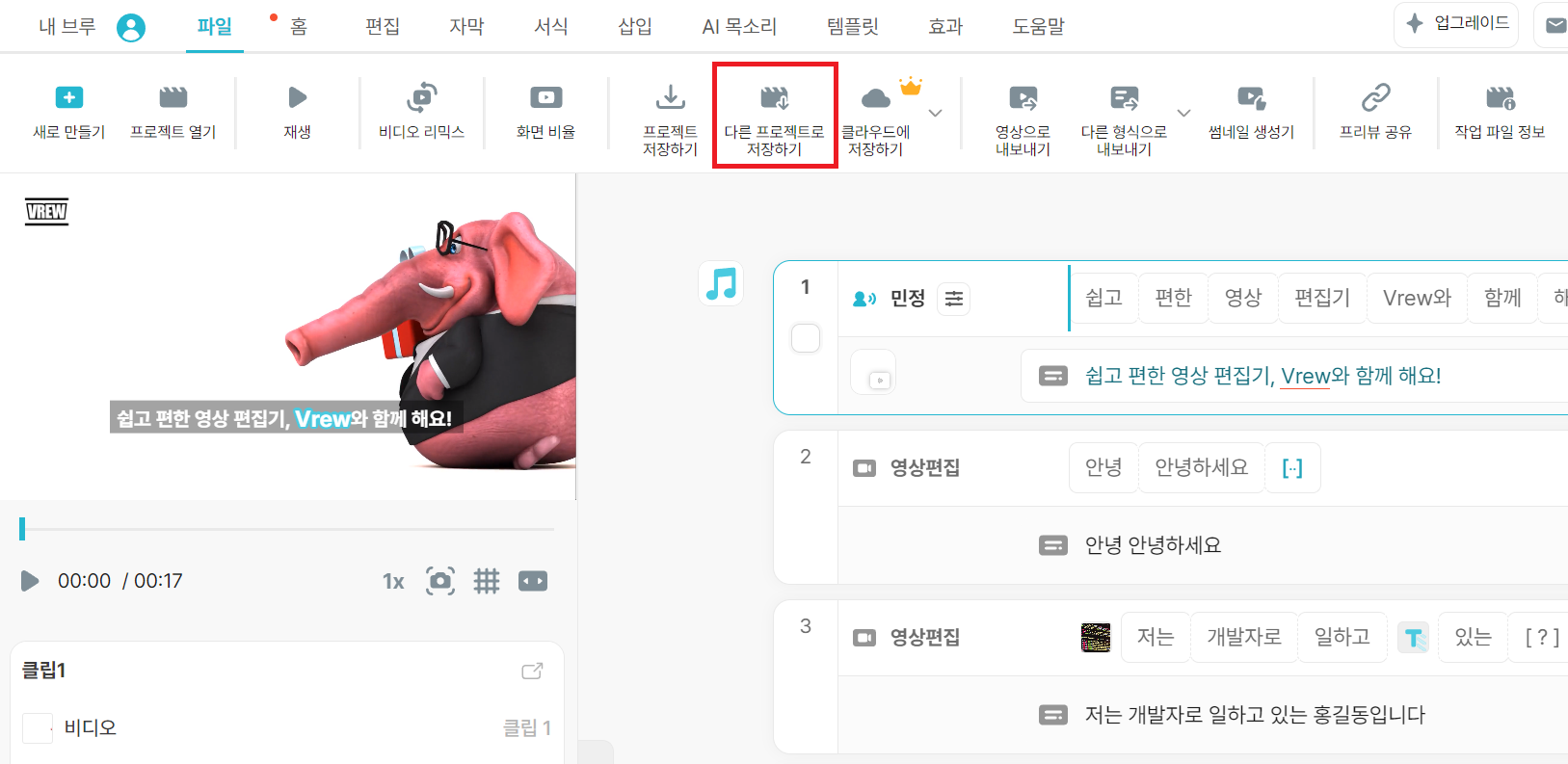Click the music note icon
Viewport: 1568px width, 764px height.
[721, 283]
